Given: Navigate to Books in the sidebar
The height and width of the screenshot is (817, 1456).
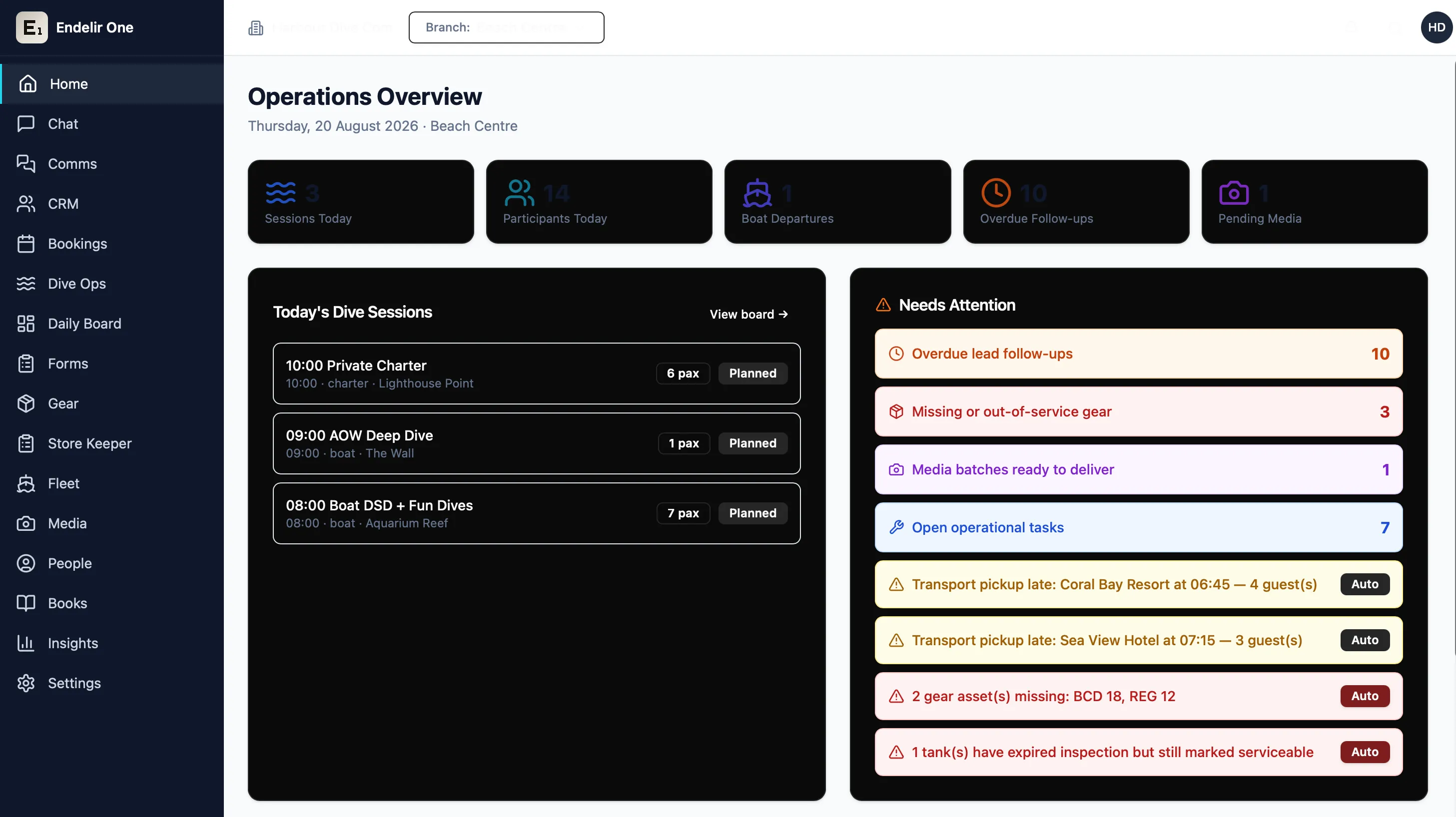Looking at the screenshot, I should tap(112, 603).
